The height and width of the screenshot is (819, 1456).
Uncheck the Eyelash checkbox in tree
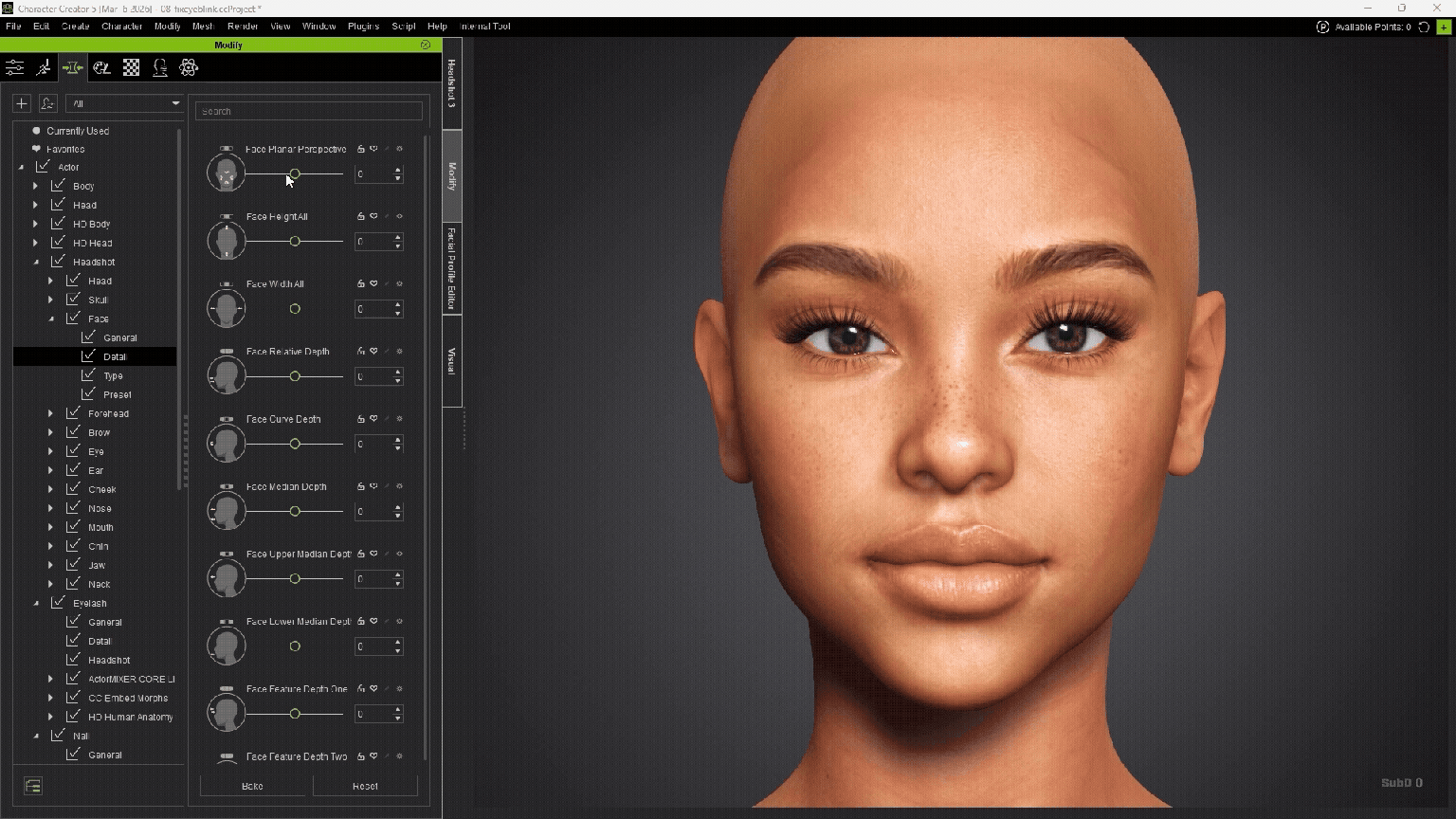(58, 603)
